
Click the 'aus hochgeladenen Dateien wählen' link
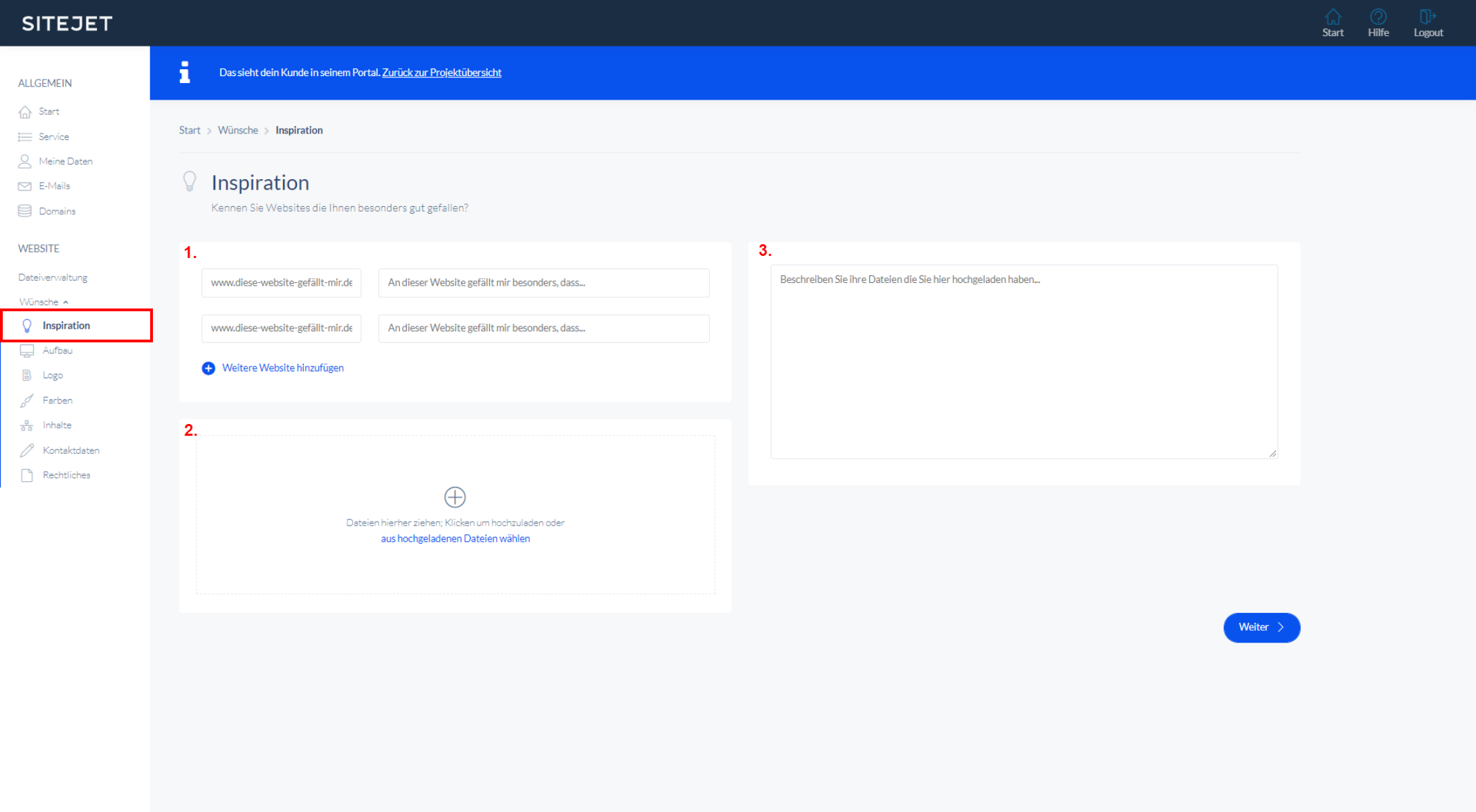455,539
